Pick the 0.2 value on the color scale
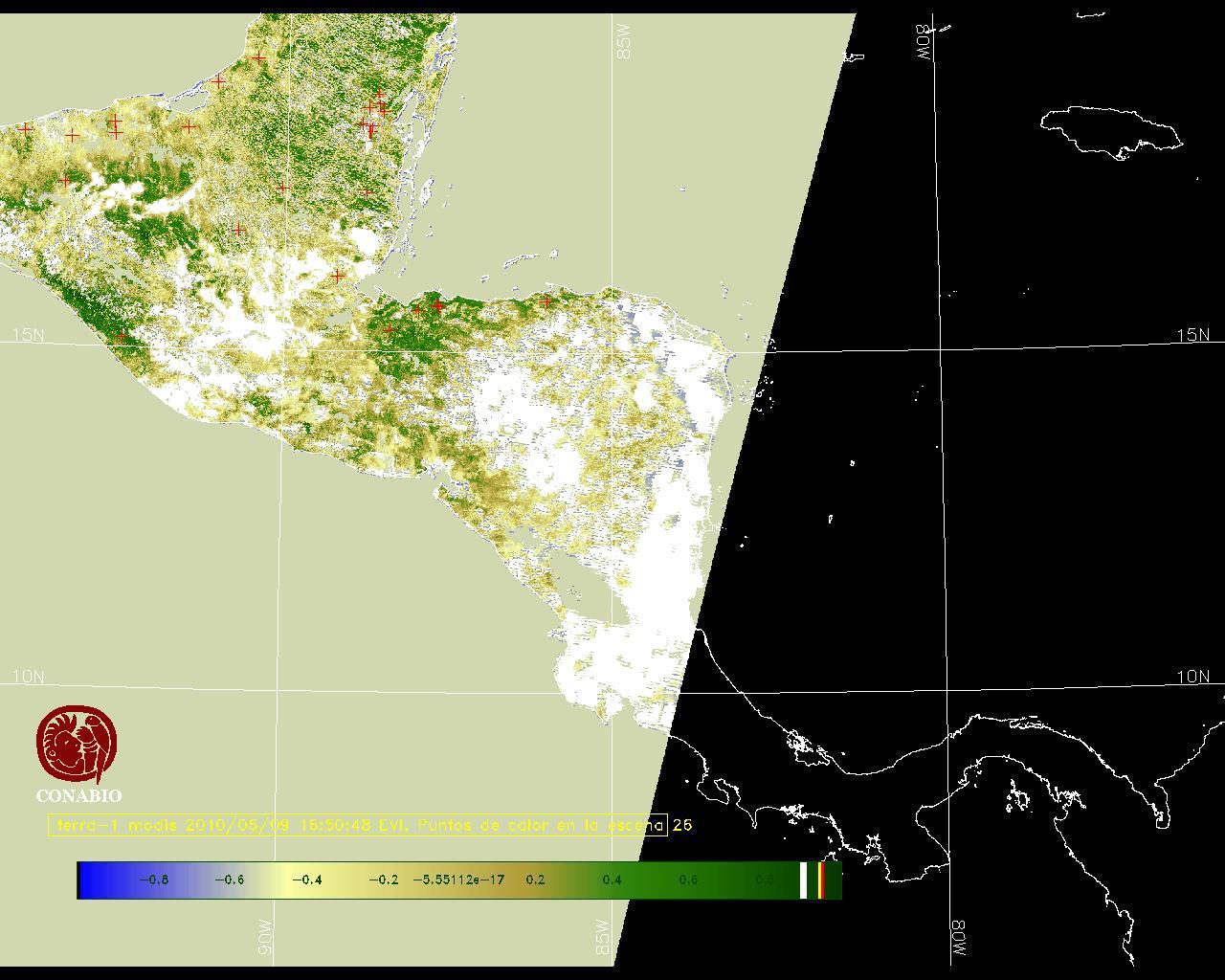Image resolution: width=1225 pixels, height=980 pixels. click(535, 880)
